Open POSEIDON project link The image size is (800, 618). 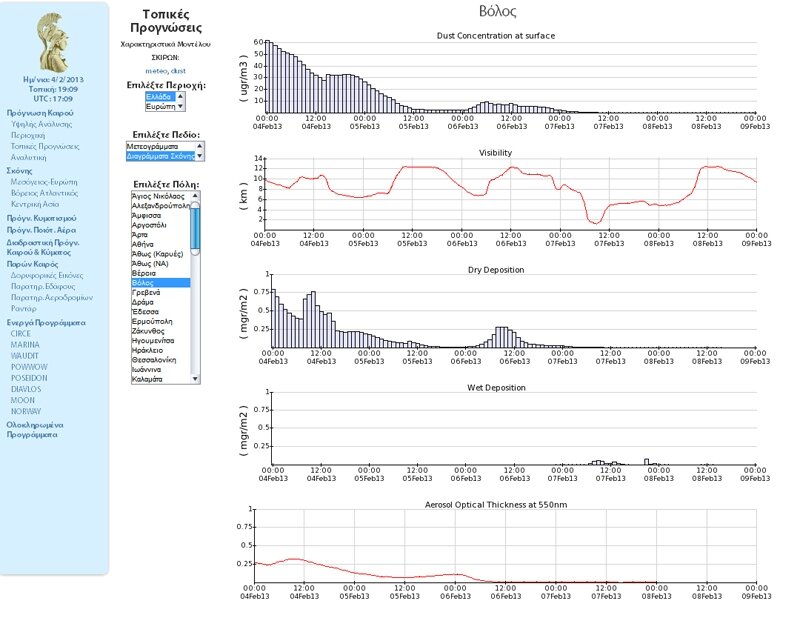pos(29,378)
